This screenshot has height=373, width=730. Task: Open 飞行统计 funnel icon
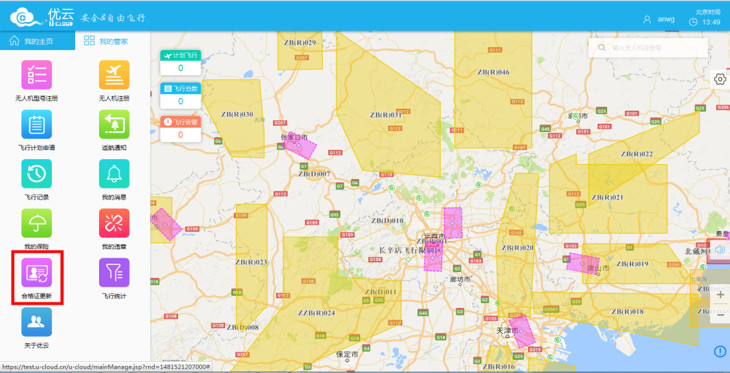(x=114, y=272)
